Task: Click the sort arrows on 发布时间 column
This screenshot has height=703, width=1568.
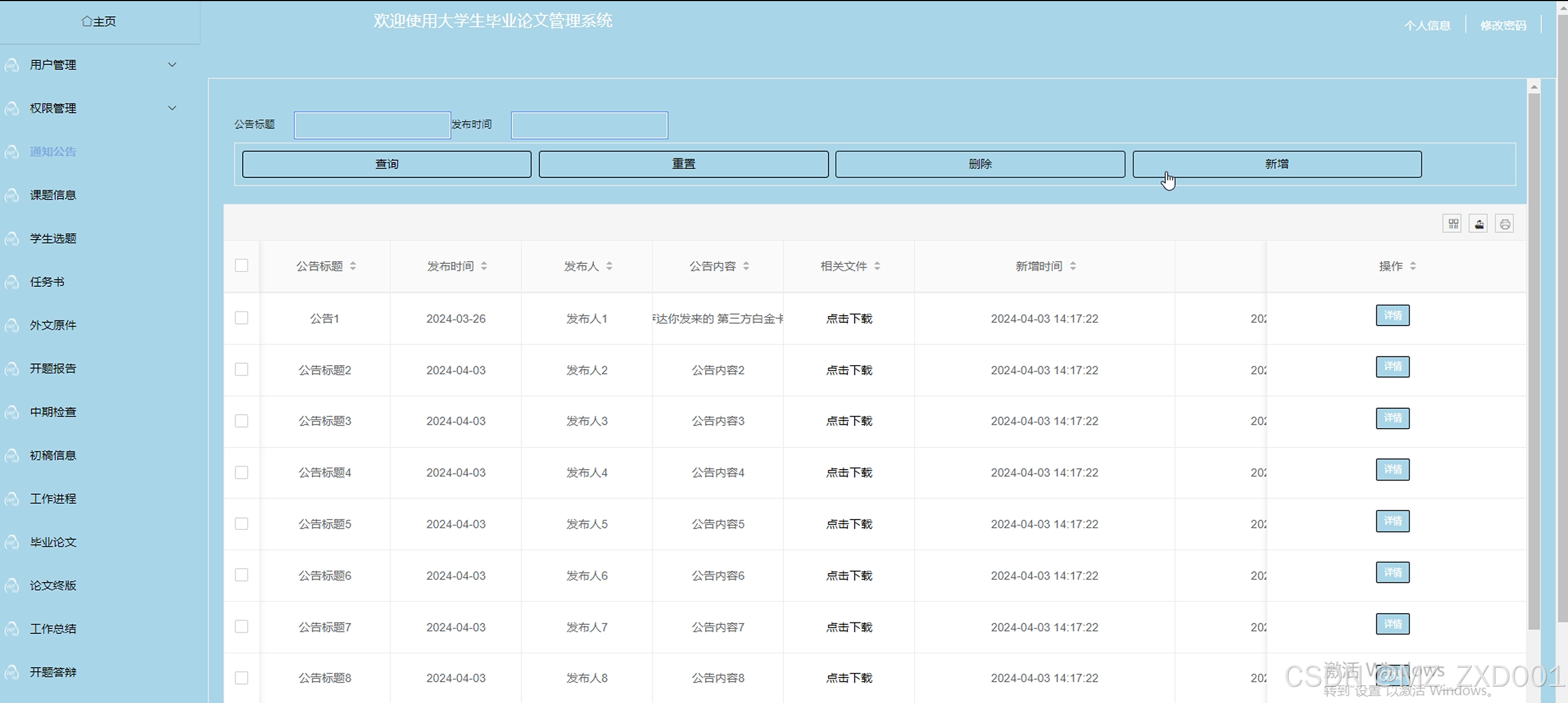Action: pyautogui.click(x=484, y=266)
